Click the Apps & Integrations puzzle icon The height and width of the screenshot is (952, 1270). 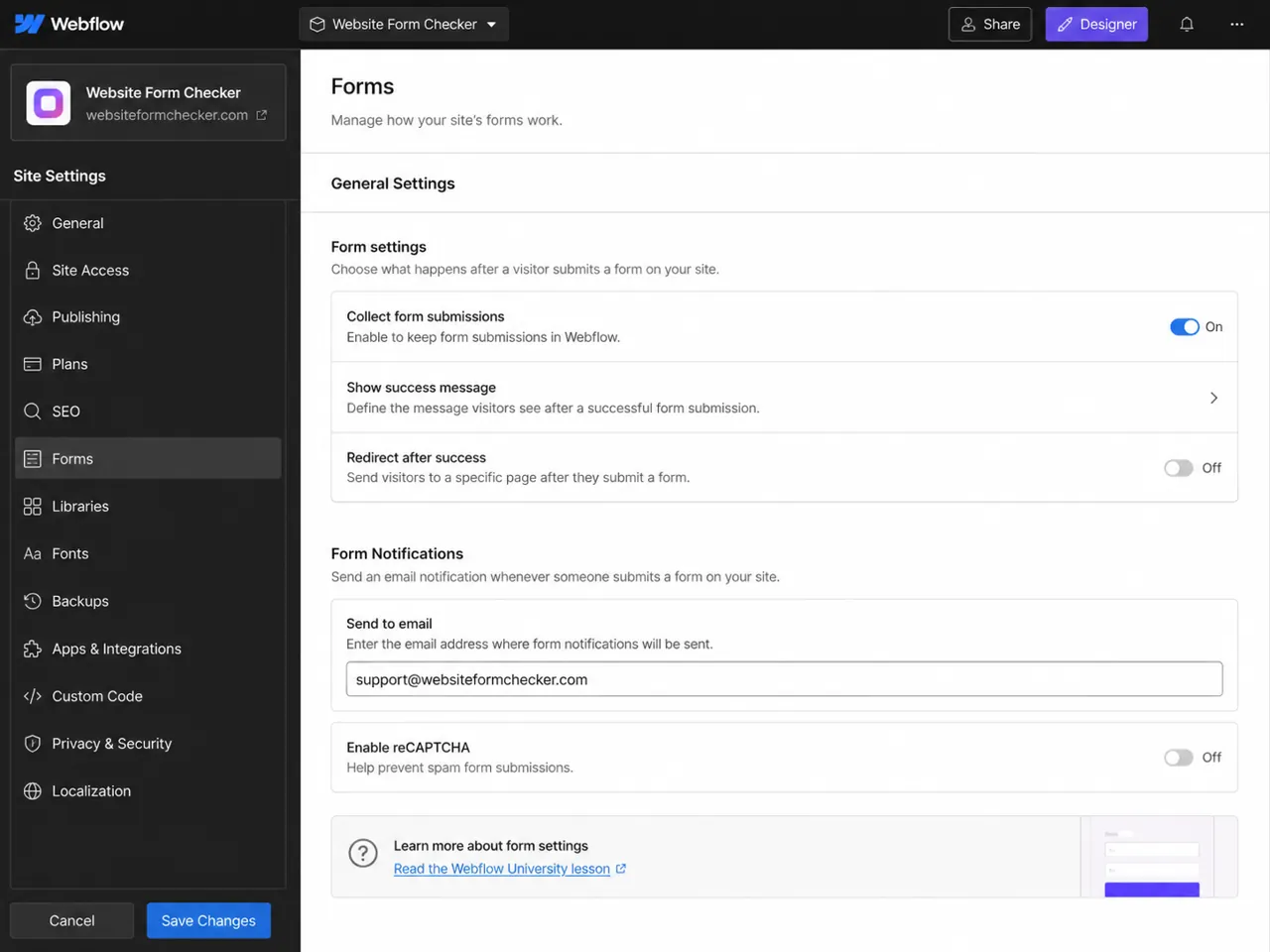33,649
